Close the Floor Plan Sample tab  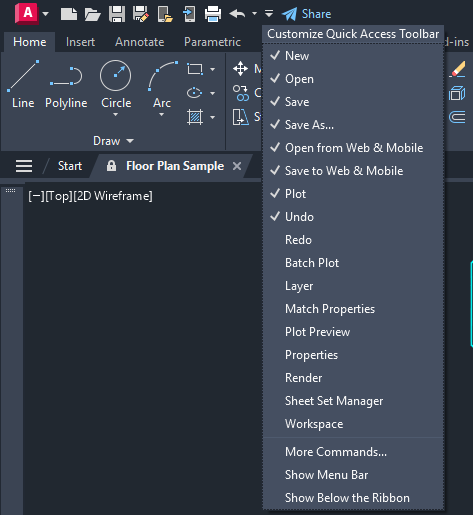point(237,166)
